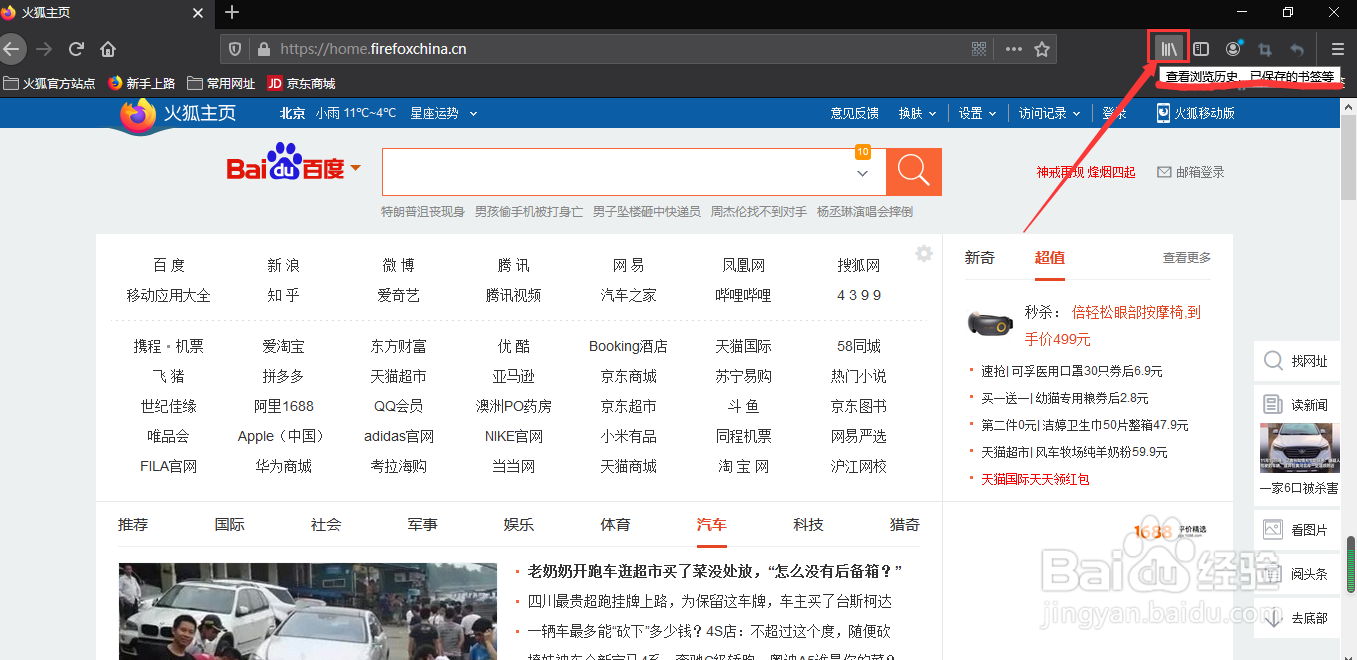Open the Library (history and bookmarks) icon
This screenshot has width=1357, height=660.
(x=1168, y=48)
